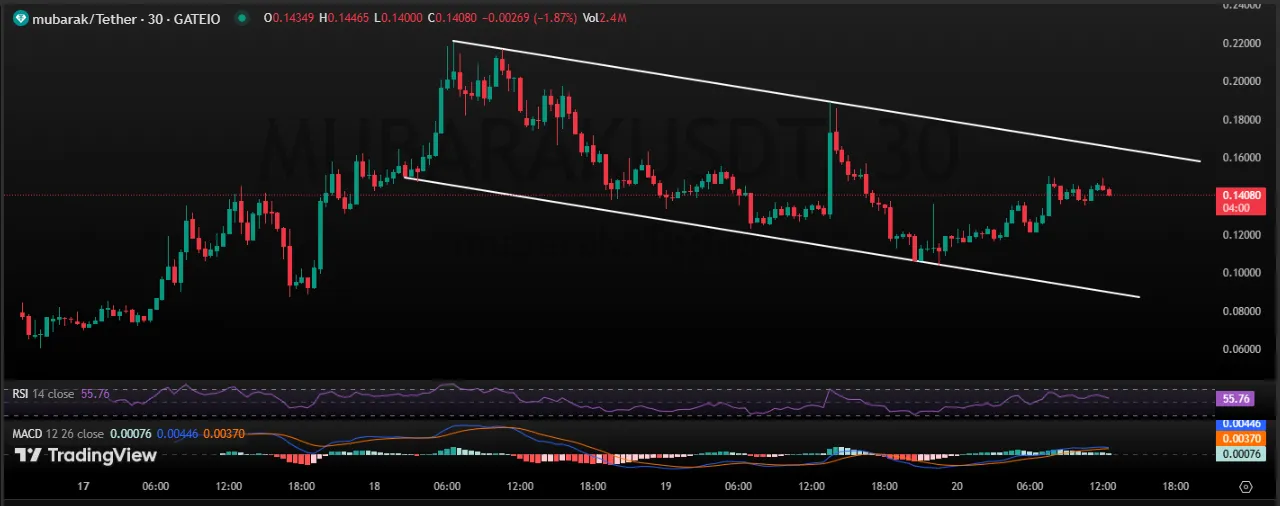Image resolution: width=1280 pixels, height=506 pixels.
Task: Select the lower white channel trendline
Action: pos(771,237)
